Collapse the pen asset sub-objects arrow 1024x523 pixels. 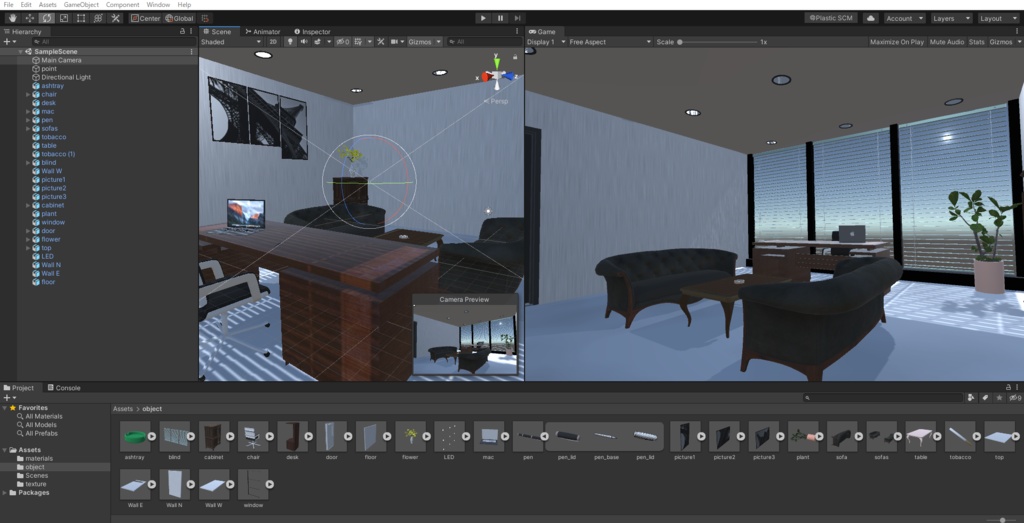[544, 436]
